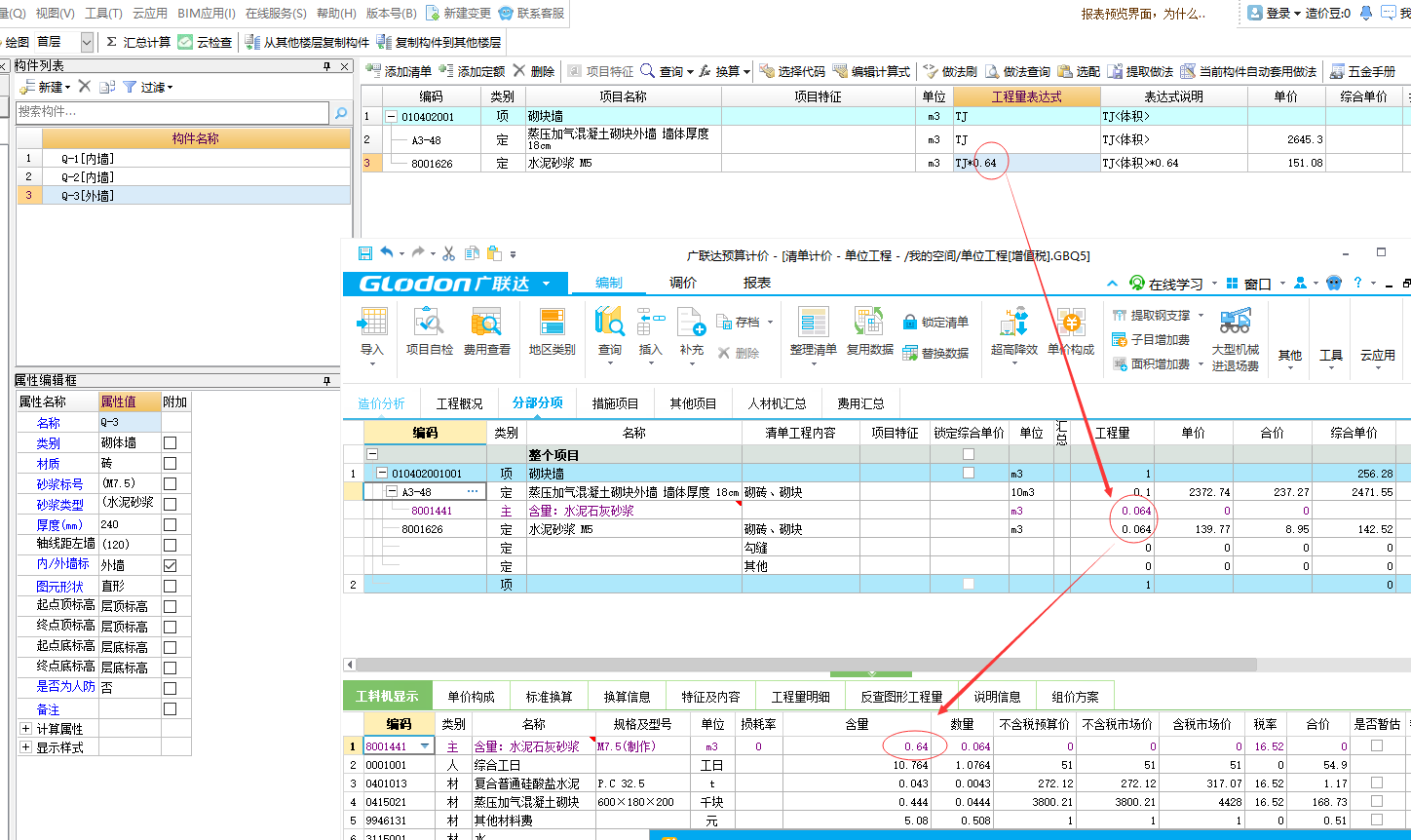
Task: Click the cut scissors icon in Glodon window
Action: coord(448,253)
